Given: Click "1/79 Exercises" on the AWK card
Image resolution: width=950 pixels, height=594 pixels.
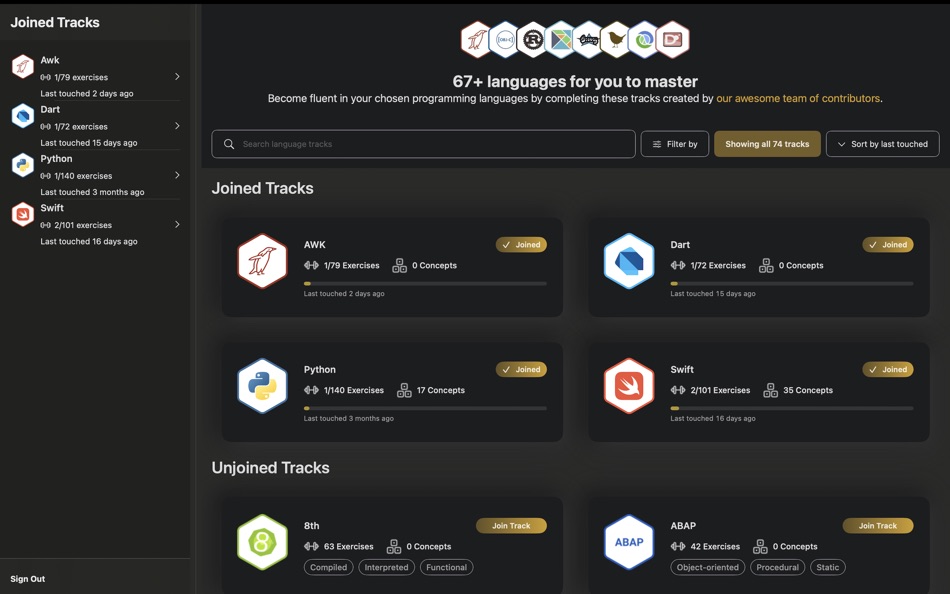Looking at the screenshot, I should [x=351, y=265].
